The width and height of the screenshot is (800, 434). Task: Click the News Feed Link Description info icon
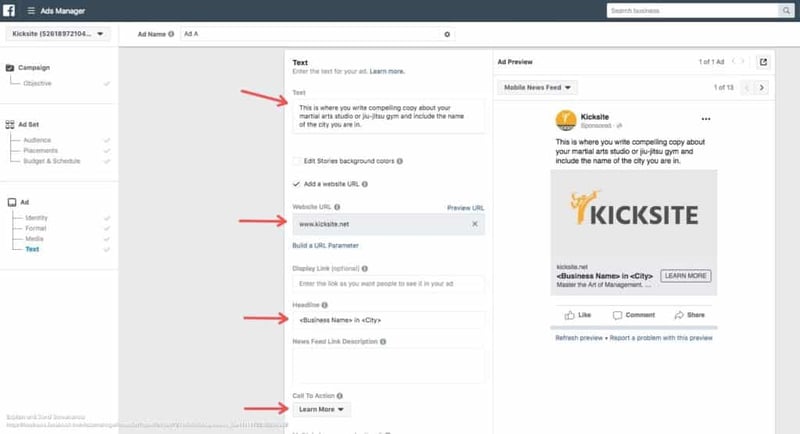pyautogui.click(x=383, y=342)
